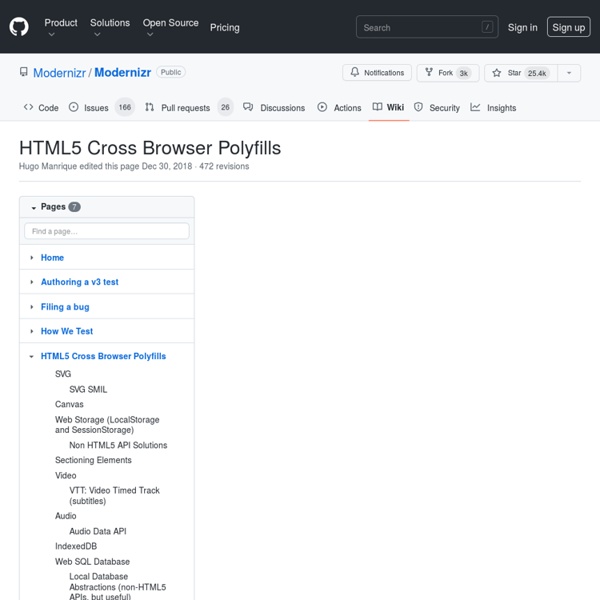Jump to VTT: Video Timed Track

[114, 496]
